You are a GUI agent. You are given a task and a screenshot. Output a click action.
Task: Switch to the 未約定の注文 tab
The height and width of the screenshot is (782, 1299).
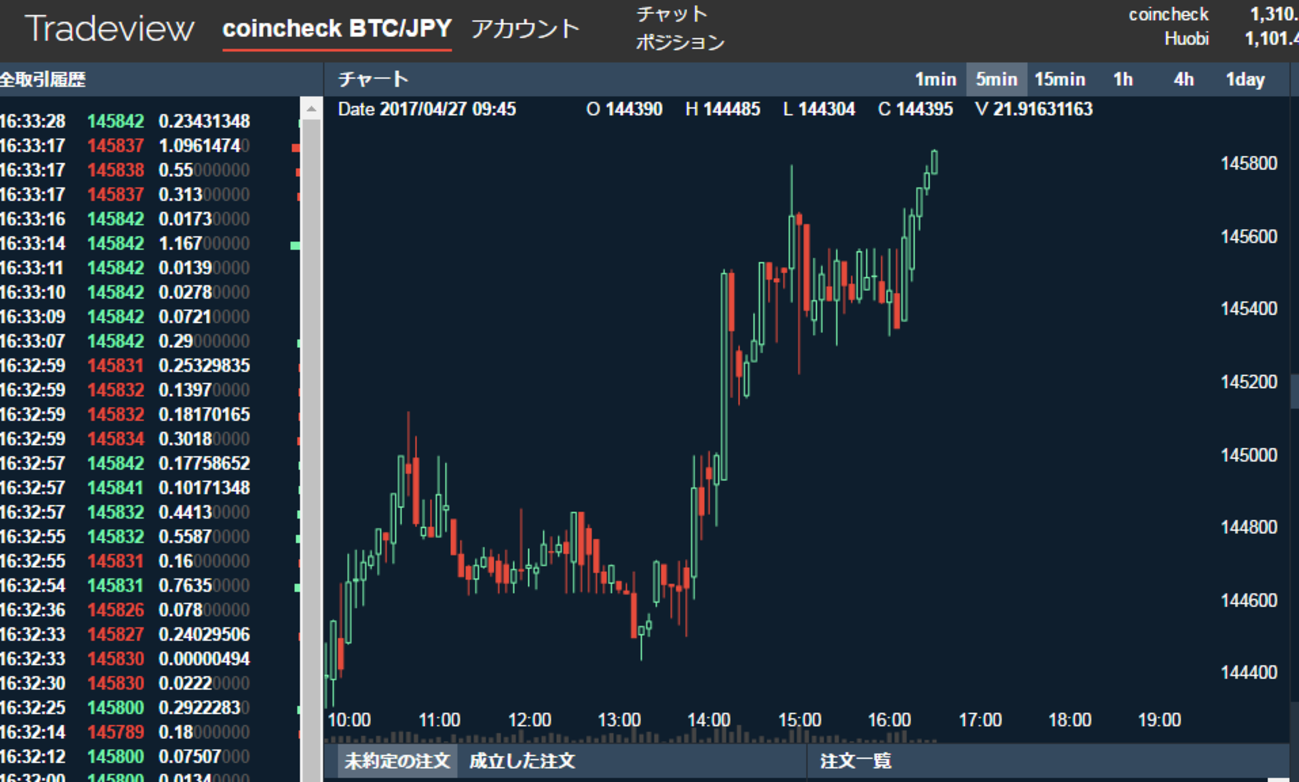(395, 760)
